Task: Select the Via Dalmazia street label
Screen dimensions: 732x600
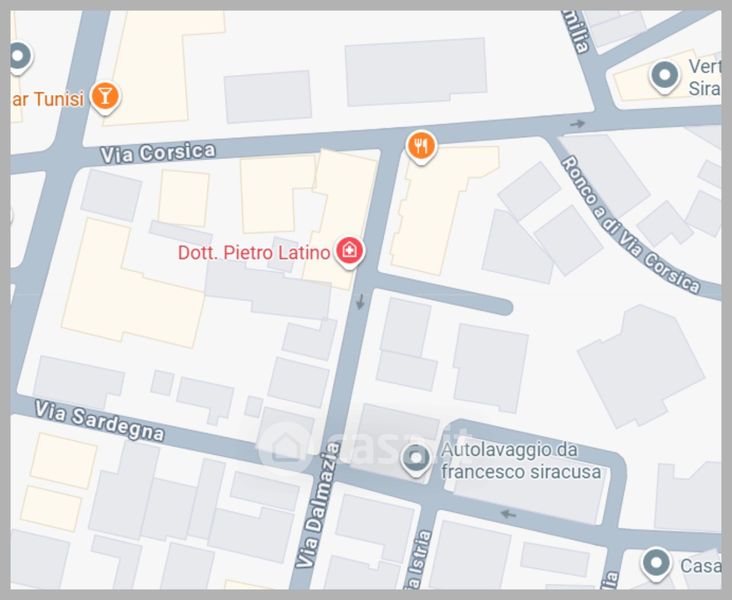Action: (319, 505)
